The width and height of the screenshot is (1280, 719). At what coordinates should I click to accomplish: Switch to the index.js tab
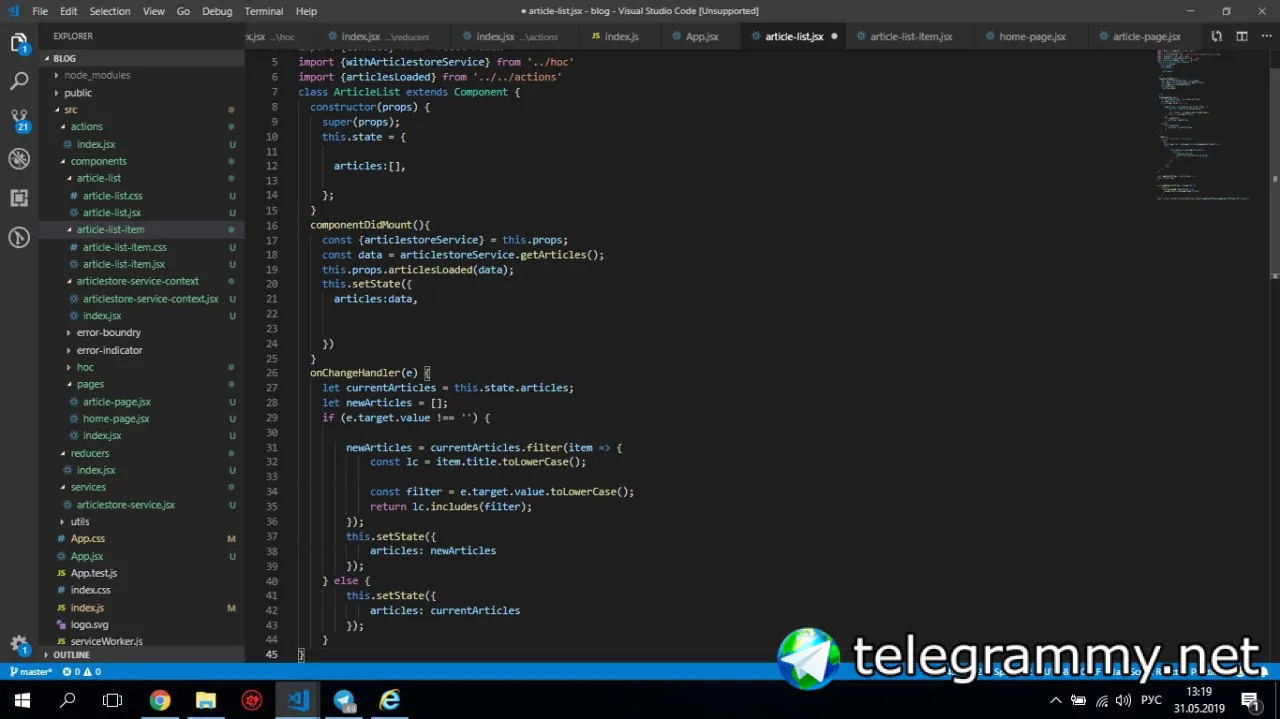coord(621,36)
